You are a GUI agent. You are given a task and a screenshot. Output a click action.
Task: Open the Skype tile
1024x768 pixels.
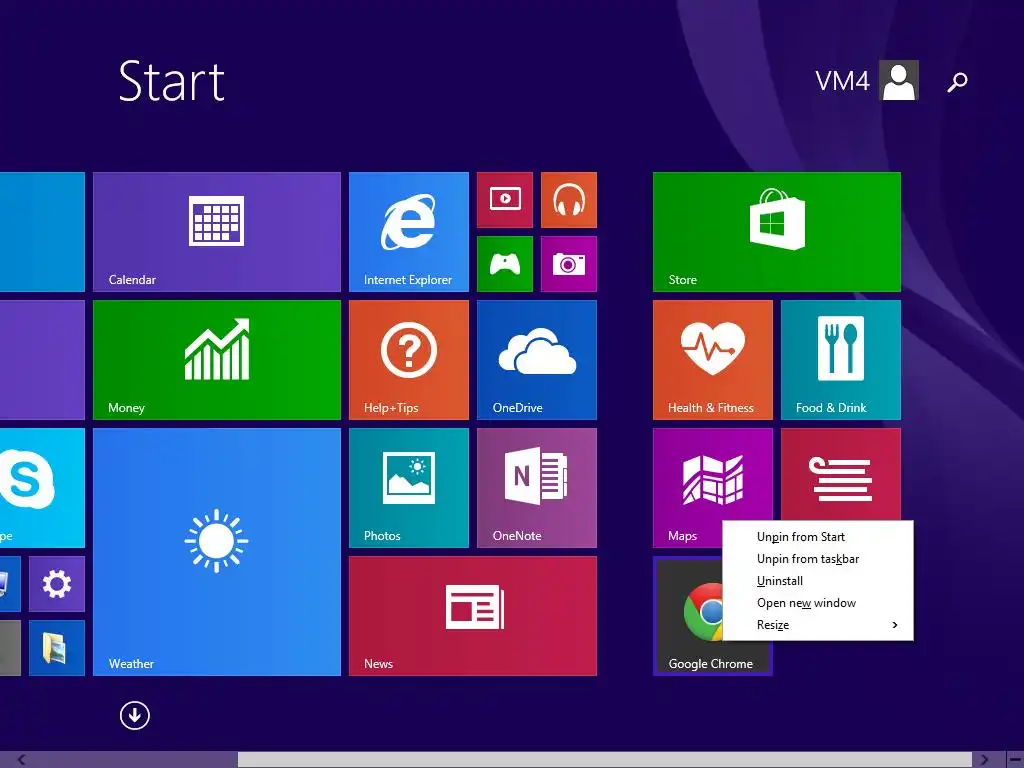point(42,488)
